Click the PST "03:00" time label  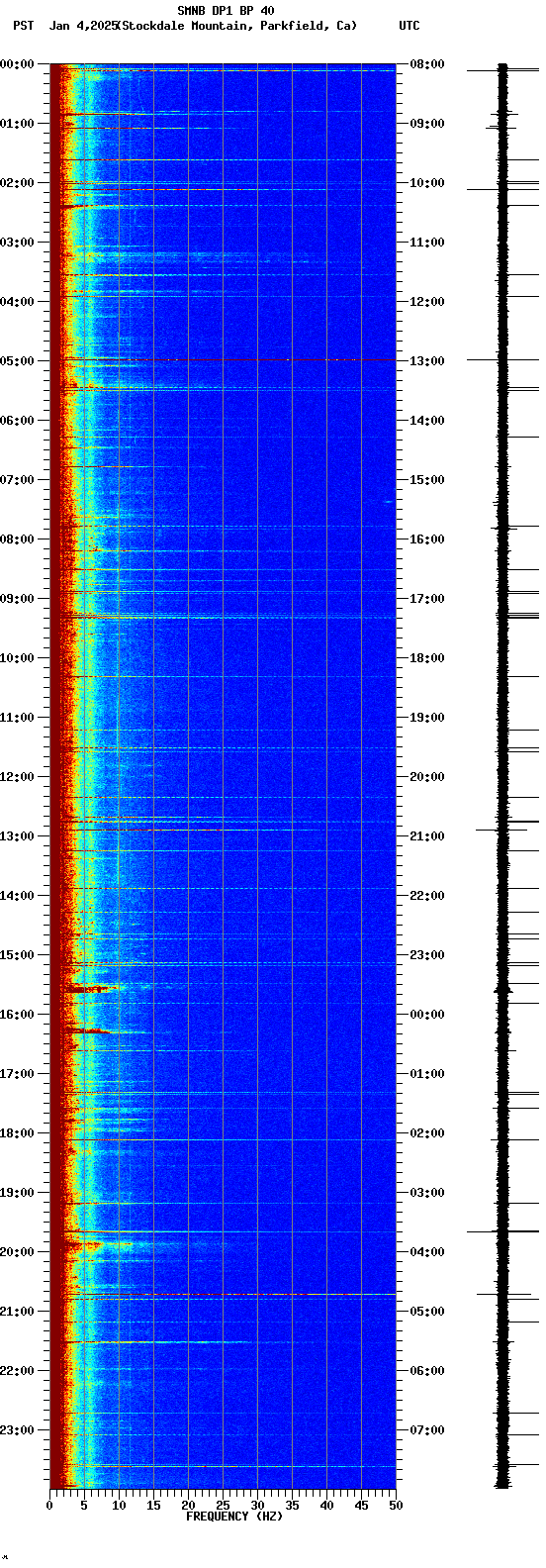(17, 243)
